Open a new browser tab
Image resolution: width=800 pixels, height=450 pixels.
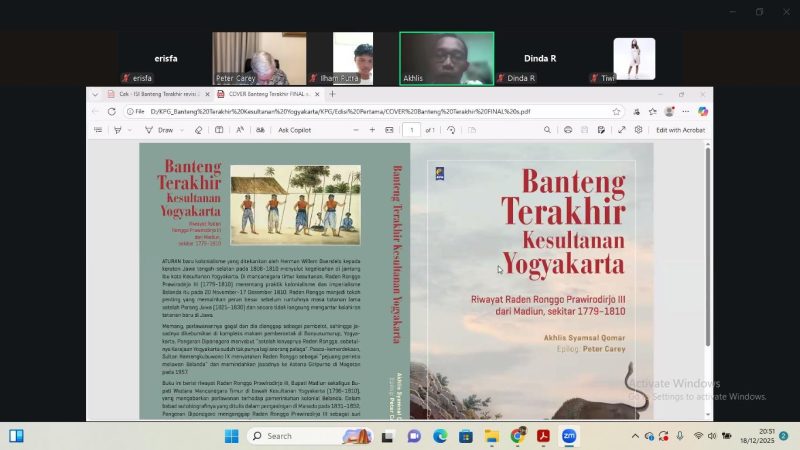coord(333,94)
